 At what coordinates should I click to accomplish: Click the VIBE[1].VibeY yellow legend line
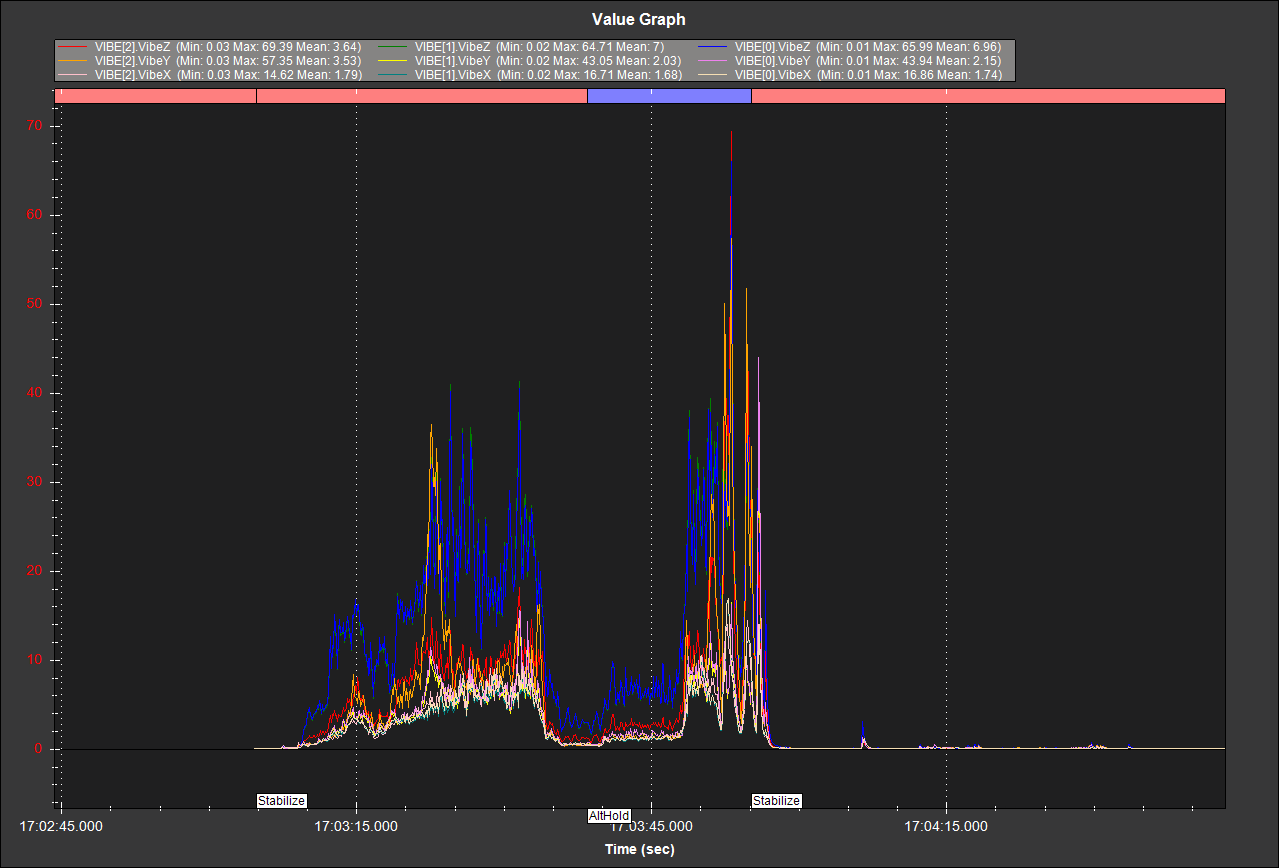click(x=393, y=61)
